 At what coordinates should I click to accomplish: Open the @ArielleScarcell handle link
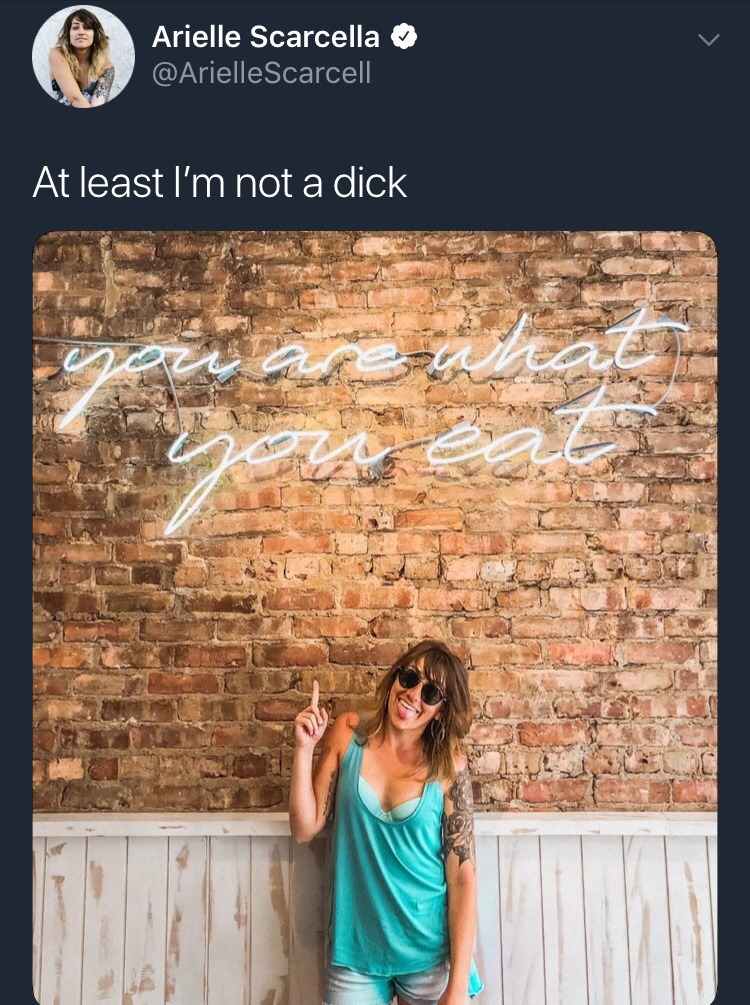tap(261, 73)
